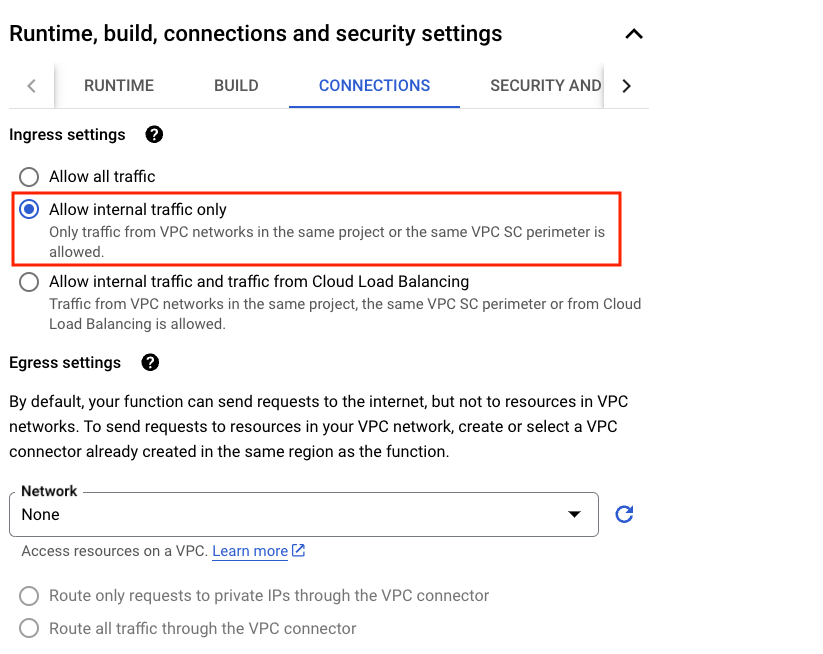This screenshot has width=823, height=654.
Task: Select Route all traffic through VPC connector
Action: pyautogui.click(x=30, y=629)
